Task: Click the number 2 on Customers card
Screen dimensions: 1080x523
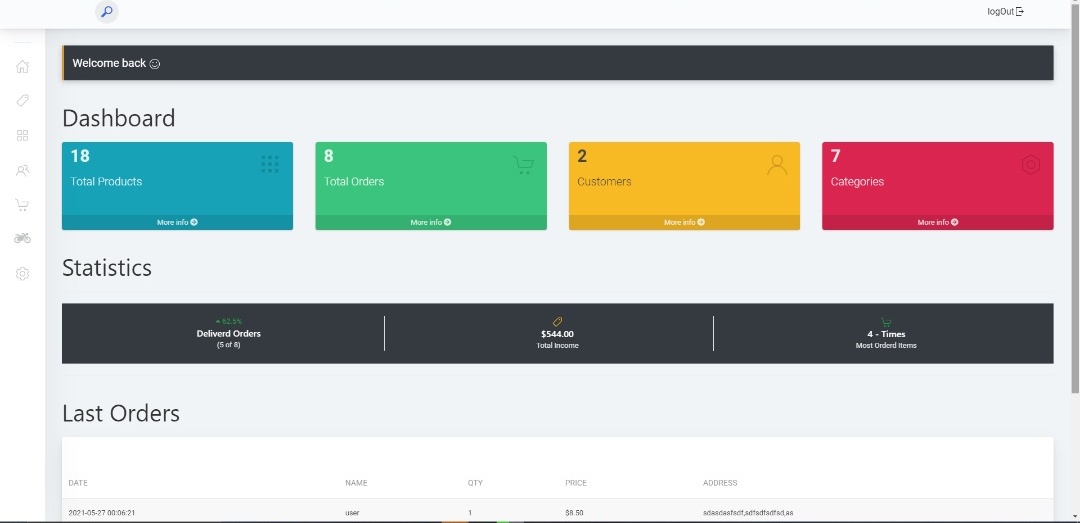Action: pyautogui.click(x=582, y=156)
